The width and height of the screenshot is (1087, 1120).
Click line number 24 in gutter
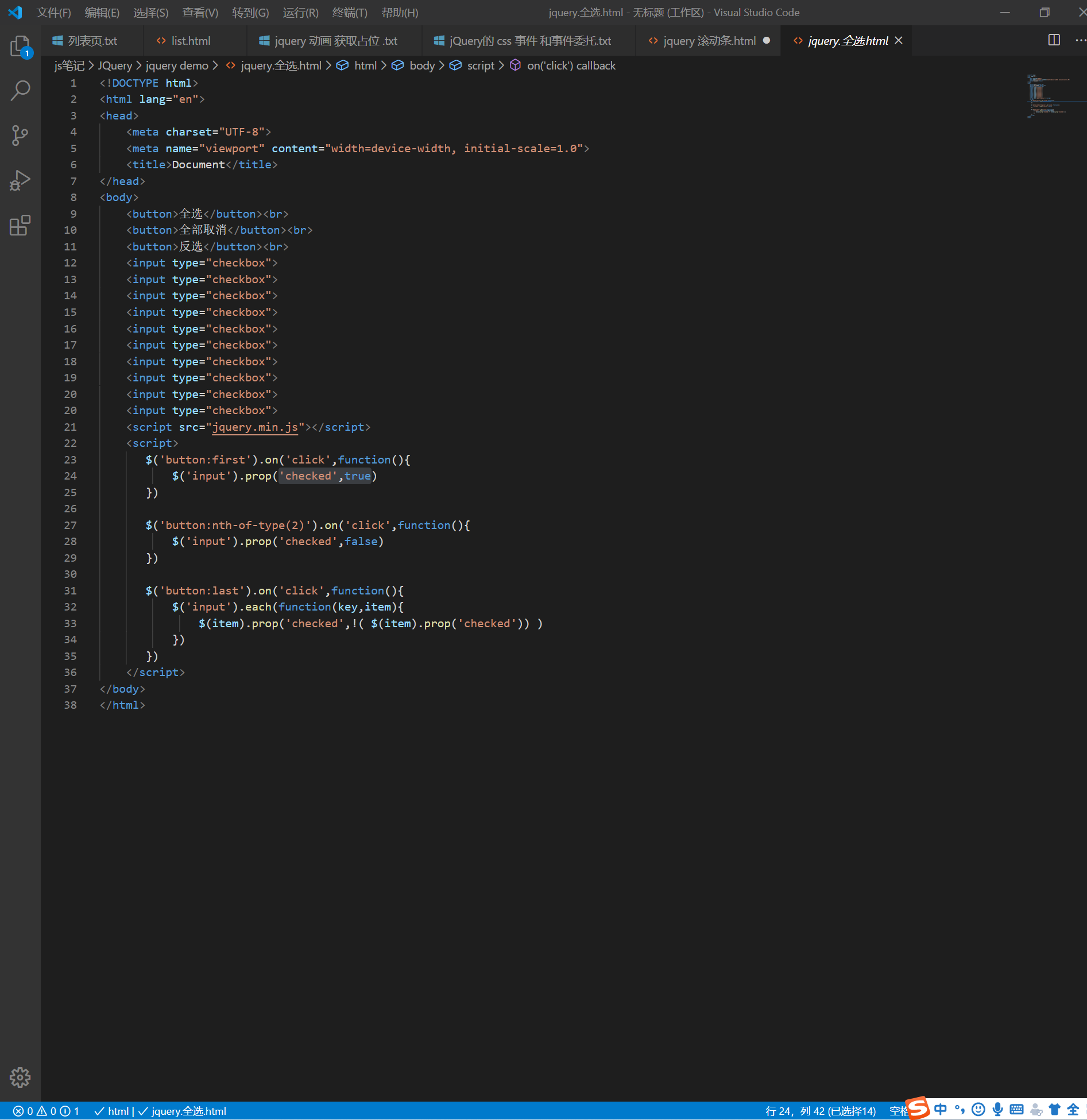coord(70,476)
